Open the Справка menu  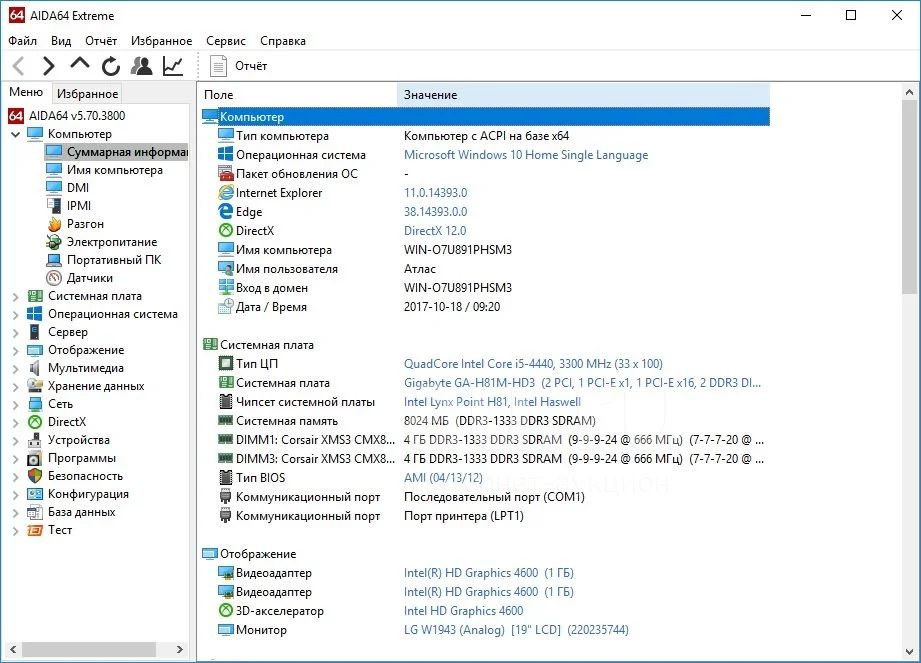point(283,41)
